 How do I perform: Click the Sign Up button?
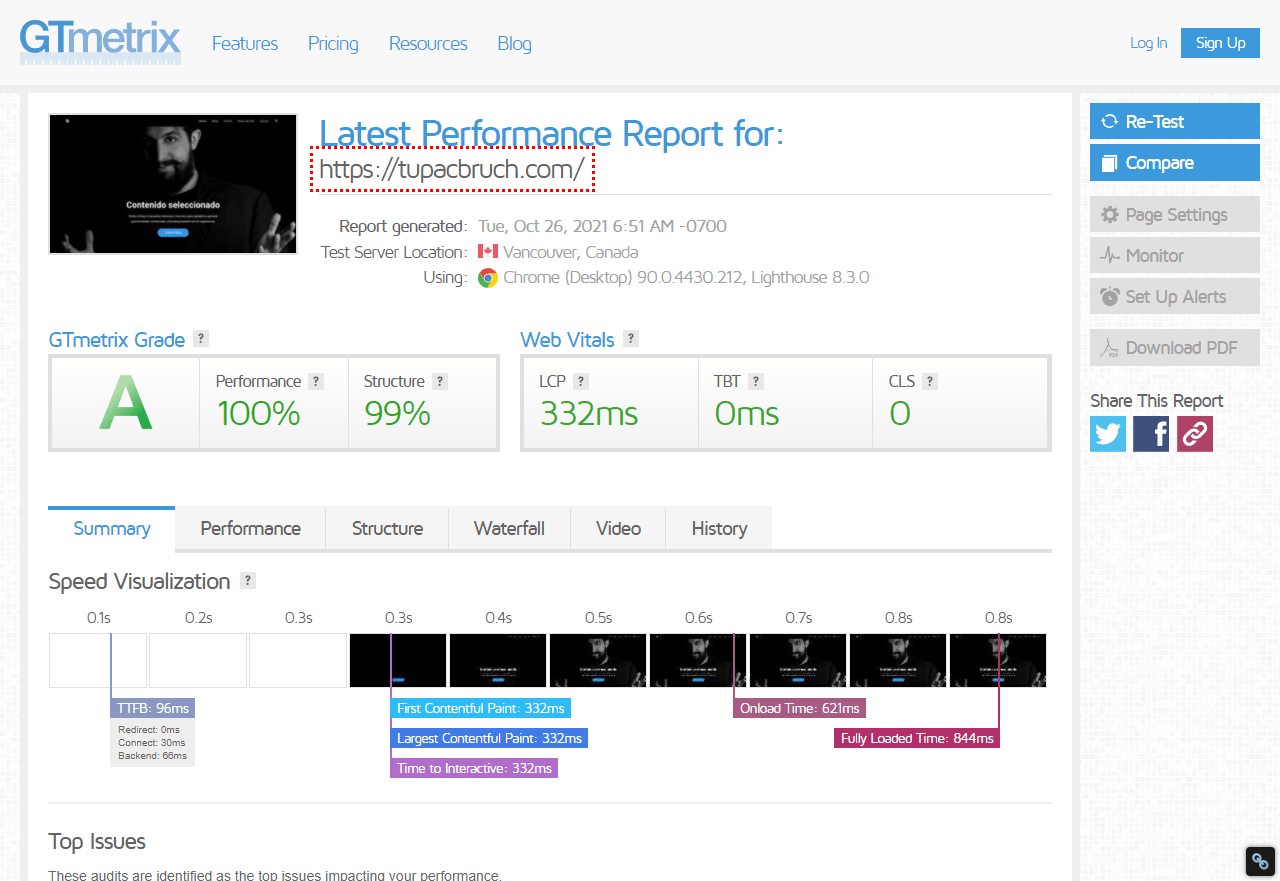(x=1219, y=43)
